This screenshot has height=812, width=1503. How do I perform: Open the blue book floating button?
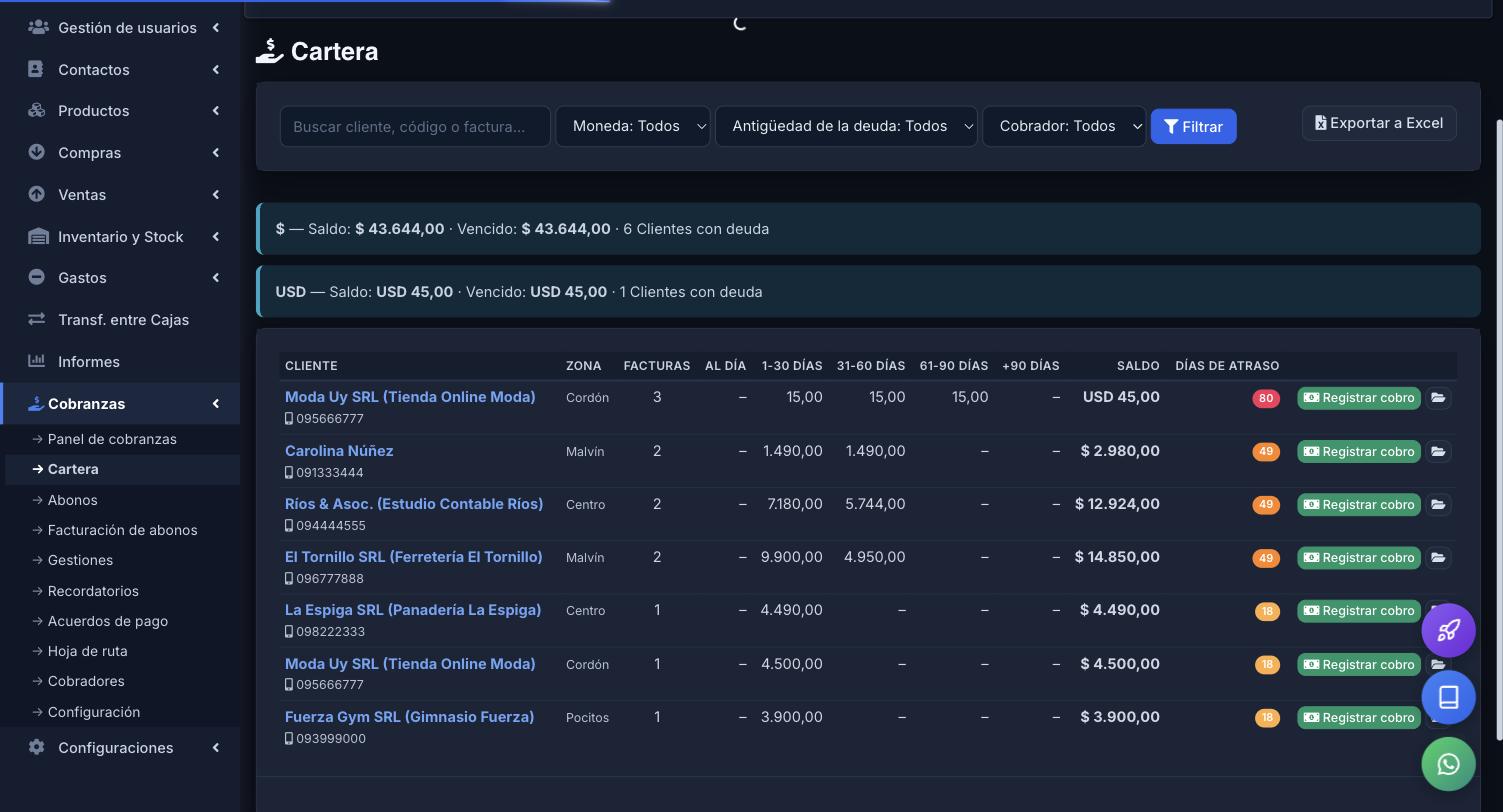tap(1448, 697)
